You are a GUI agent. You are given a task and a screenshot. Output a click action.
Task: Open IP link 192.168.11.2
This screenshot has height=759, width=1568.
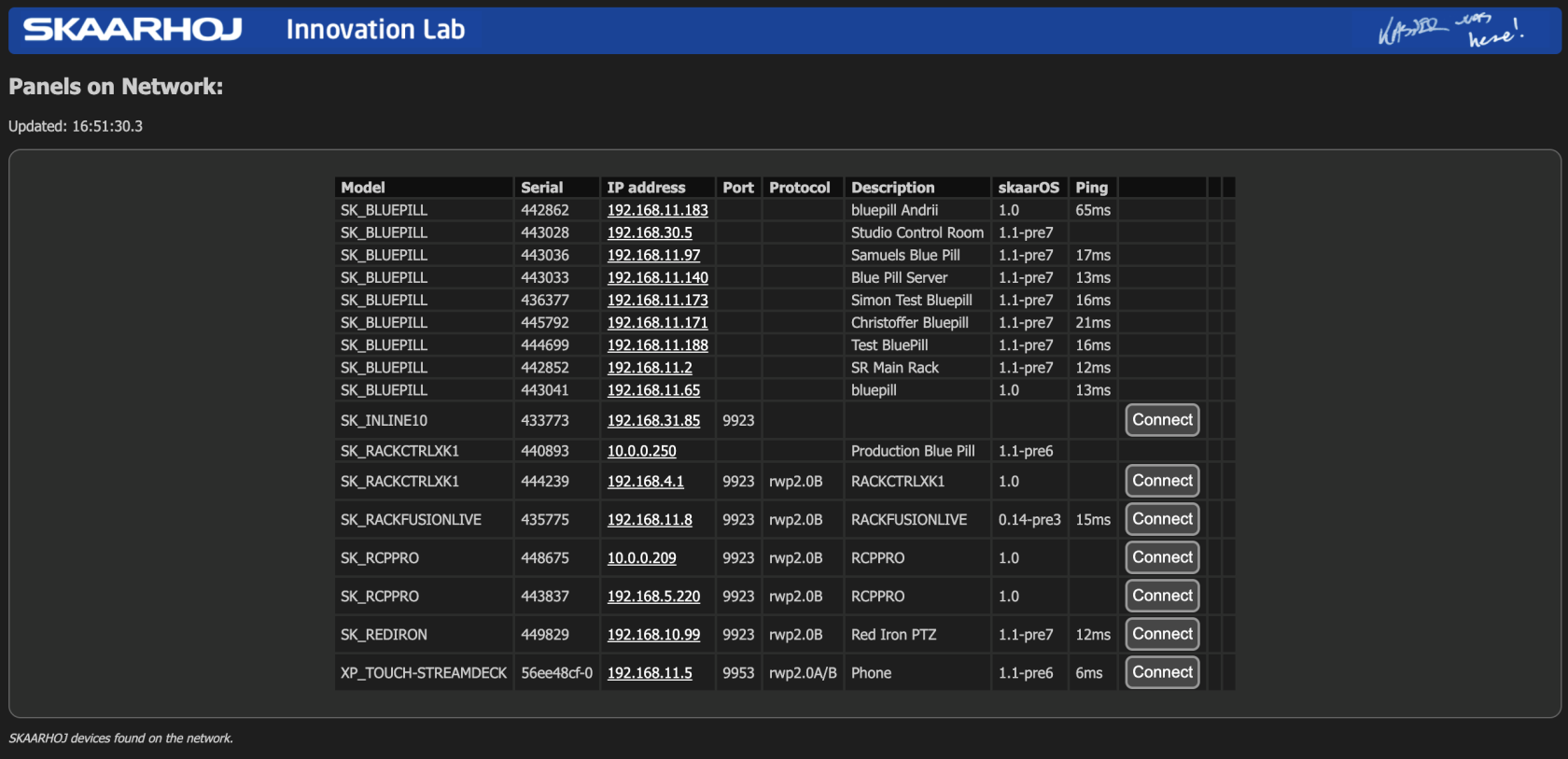point(650,368)
